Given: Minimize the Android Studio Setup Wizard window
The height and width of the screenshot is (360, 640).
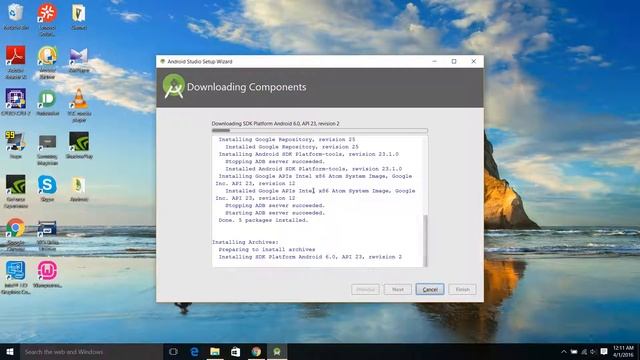Looking at the screenshot, I should click(x=434, y=61).
